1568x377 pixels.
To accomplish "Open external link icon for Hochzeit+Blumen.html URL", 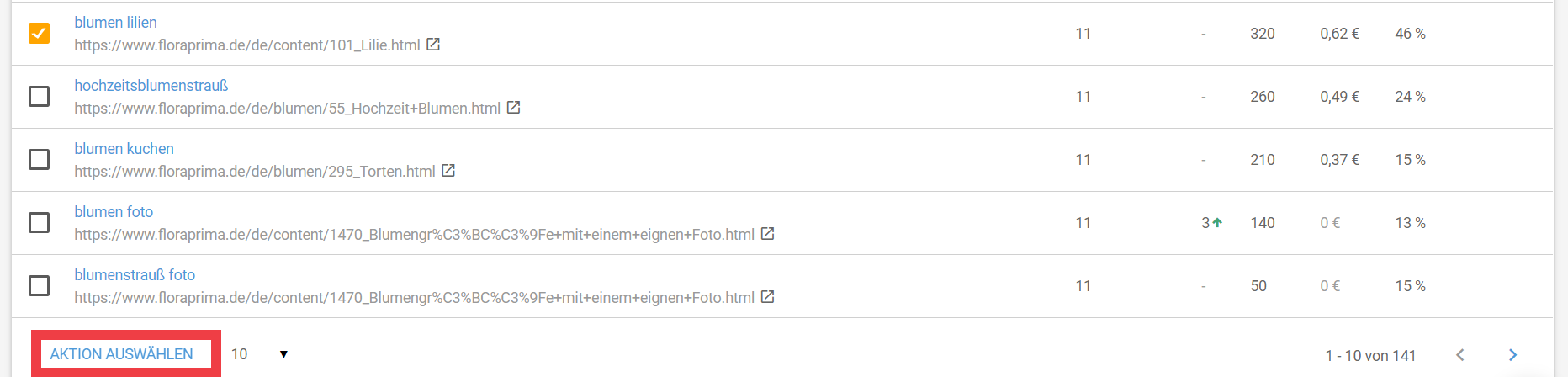I will (513, 108).
